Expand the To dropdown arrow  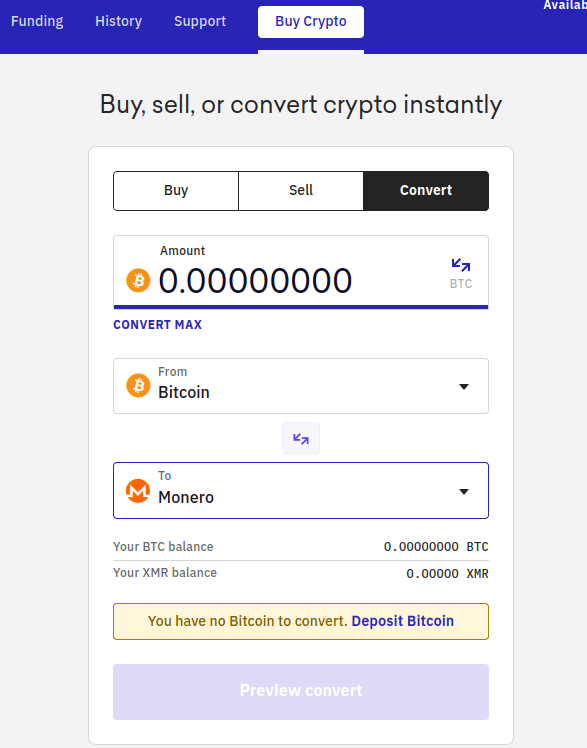click(x=463, y=491)
